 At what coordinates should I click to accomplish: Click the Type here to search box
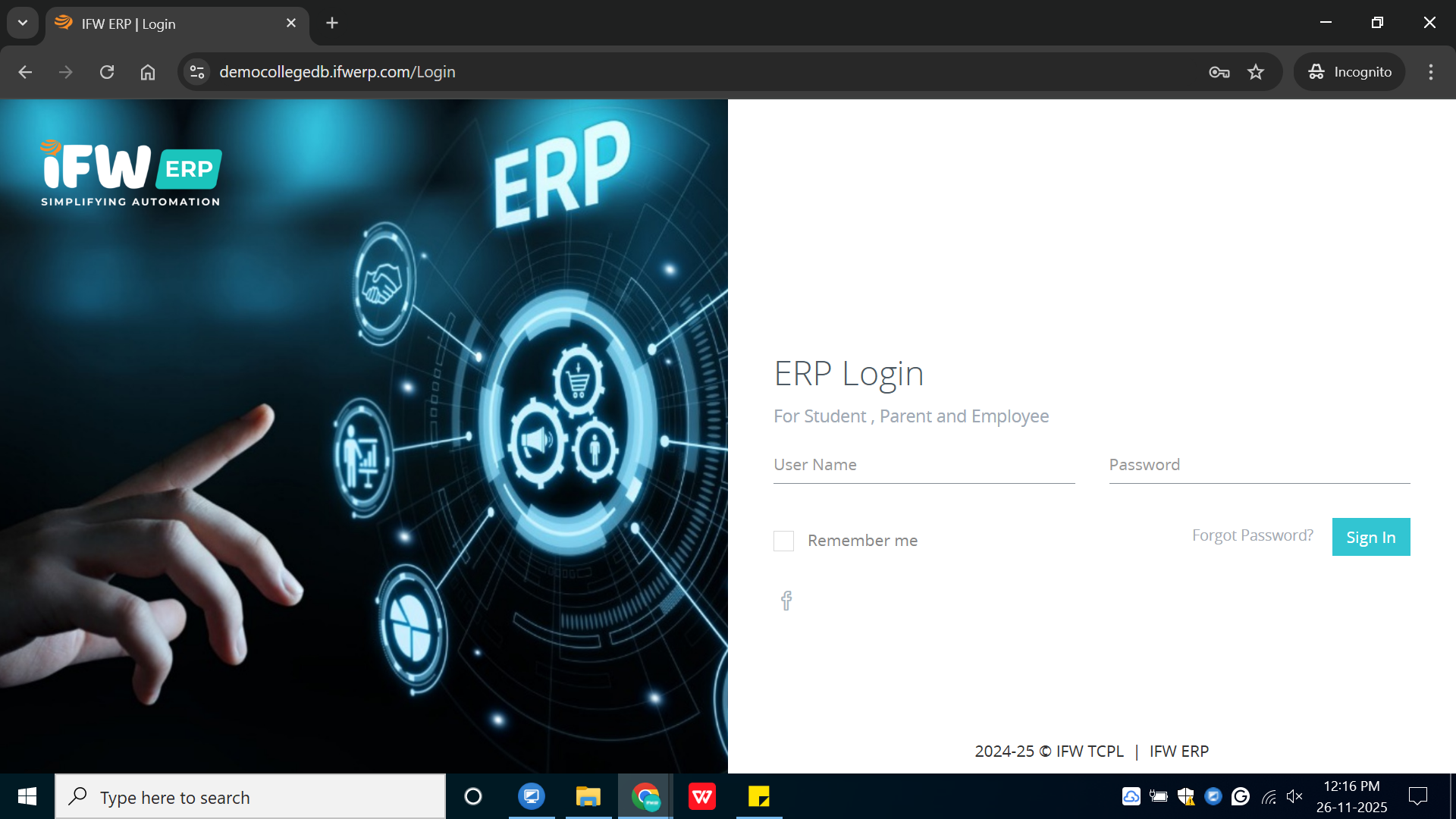tap(250, 797)
